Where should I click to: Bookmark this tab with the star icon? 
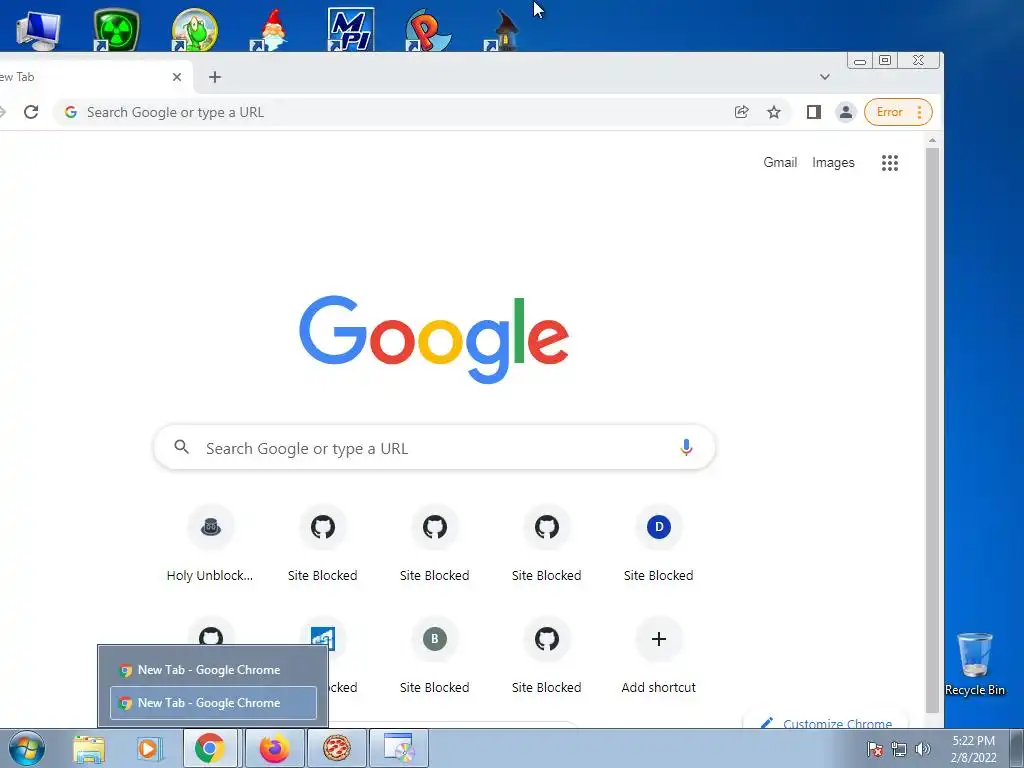pos(774,112)
